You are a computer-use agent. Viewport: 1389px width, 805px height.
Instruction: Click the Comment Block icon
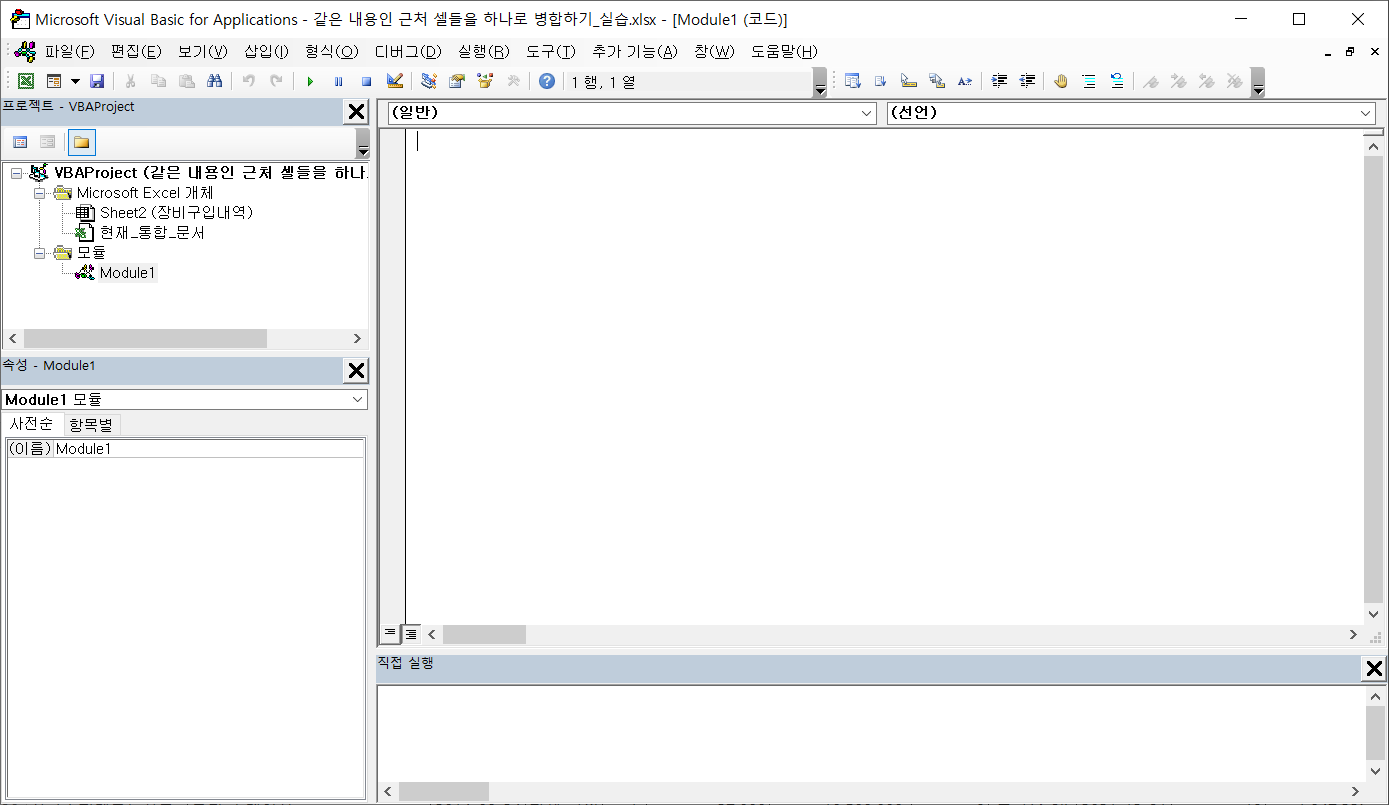coord(1089,81)
